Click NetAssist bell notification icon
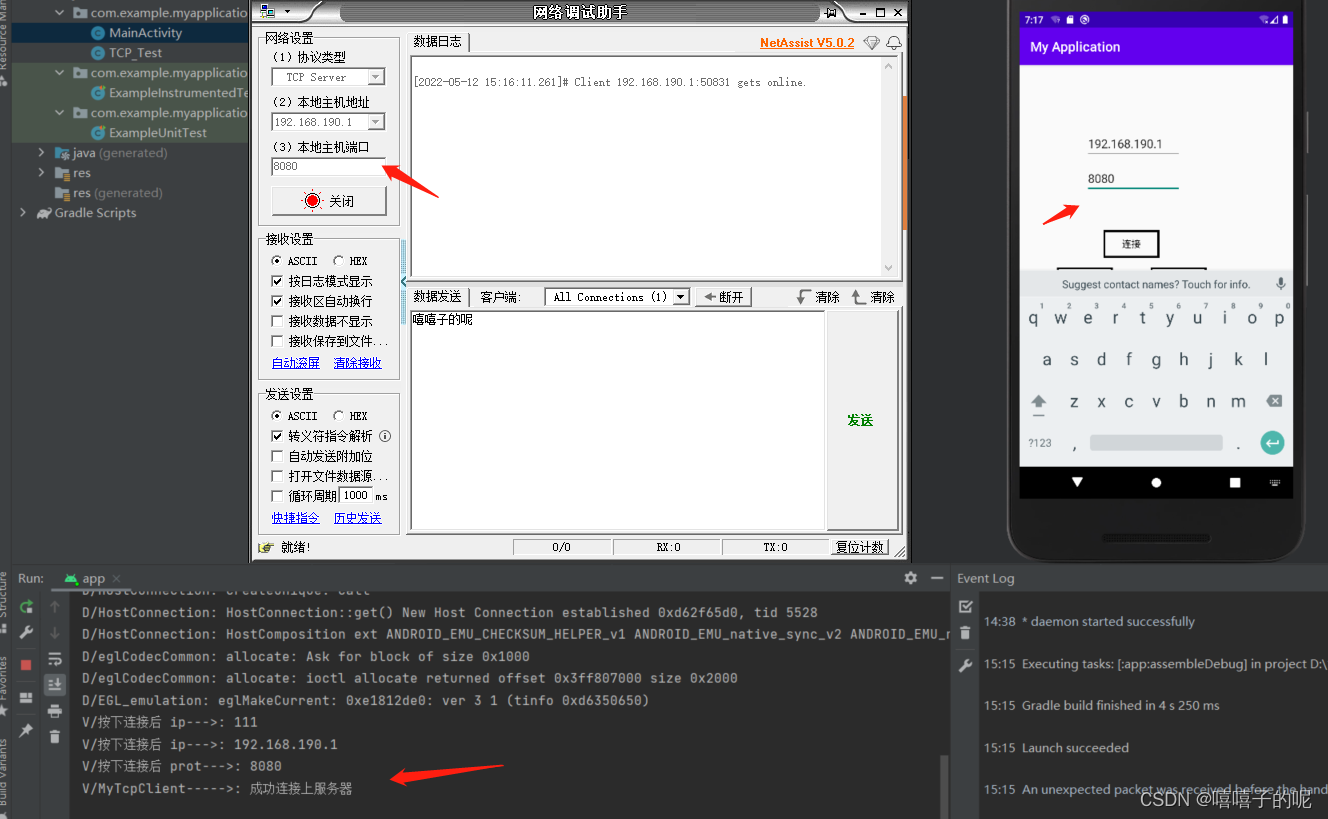The width and height of the screenshot is (1328, 819). click(x=894, y=43)
